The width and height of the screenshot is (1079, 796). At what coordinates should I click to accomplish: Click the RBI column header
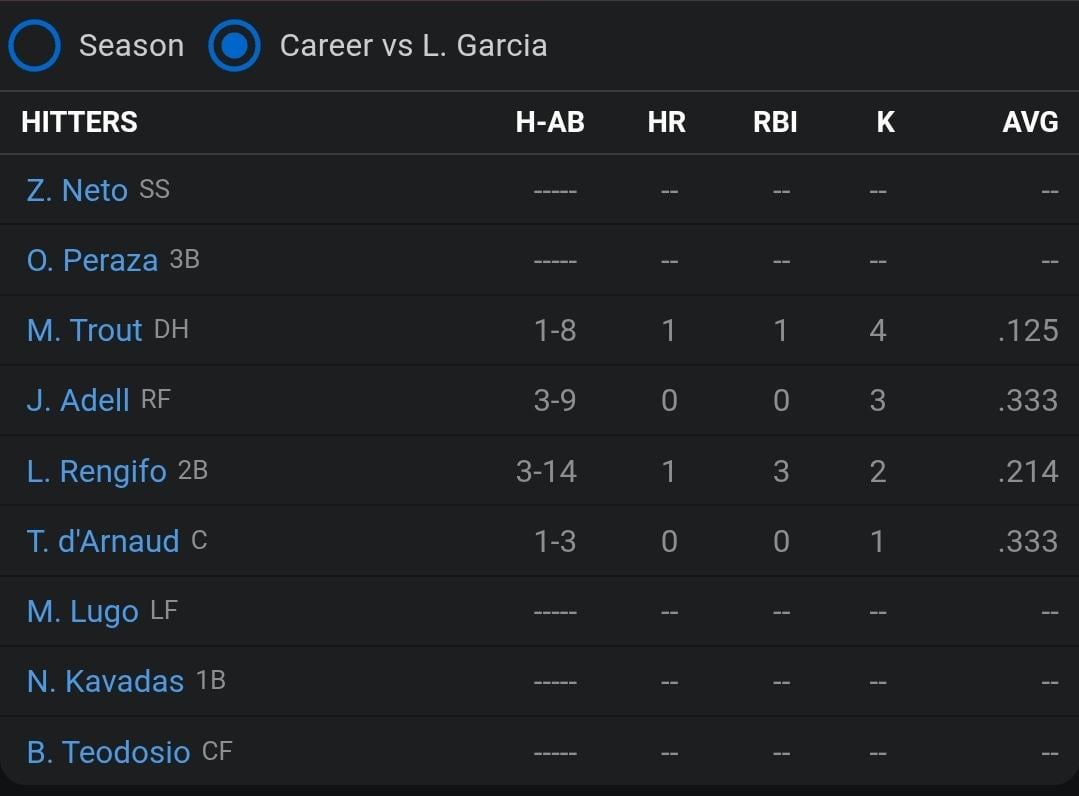pyautogui.click(x=775, y=122)
